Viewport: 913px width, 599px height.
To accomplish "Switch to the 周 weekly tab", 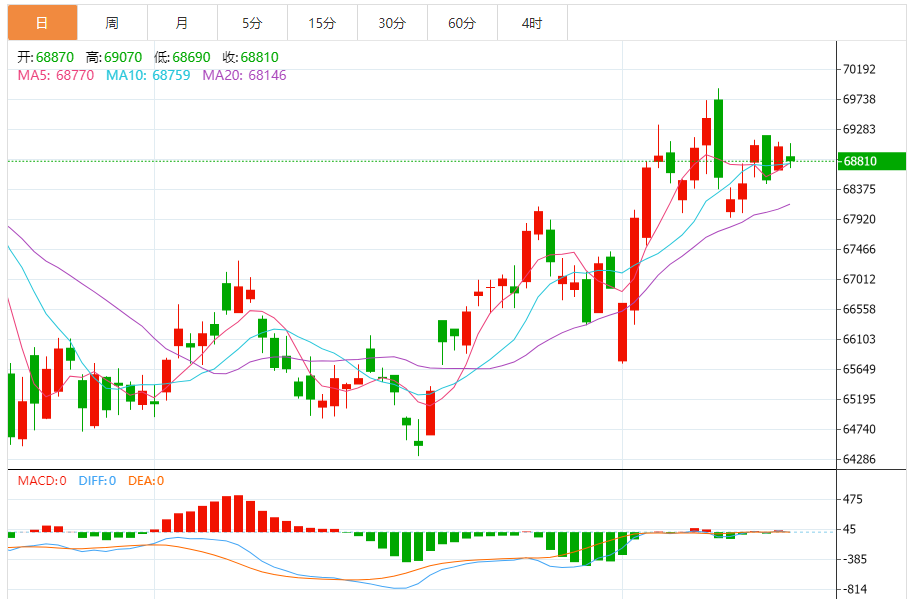I will pyautogui.click(x=112, y=23).
